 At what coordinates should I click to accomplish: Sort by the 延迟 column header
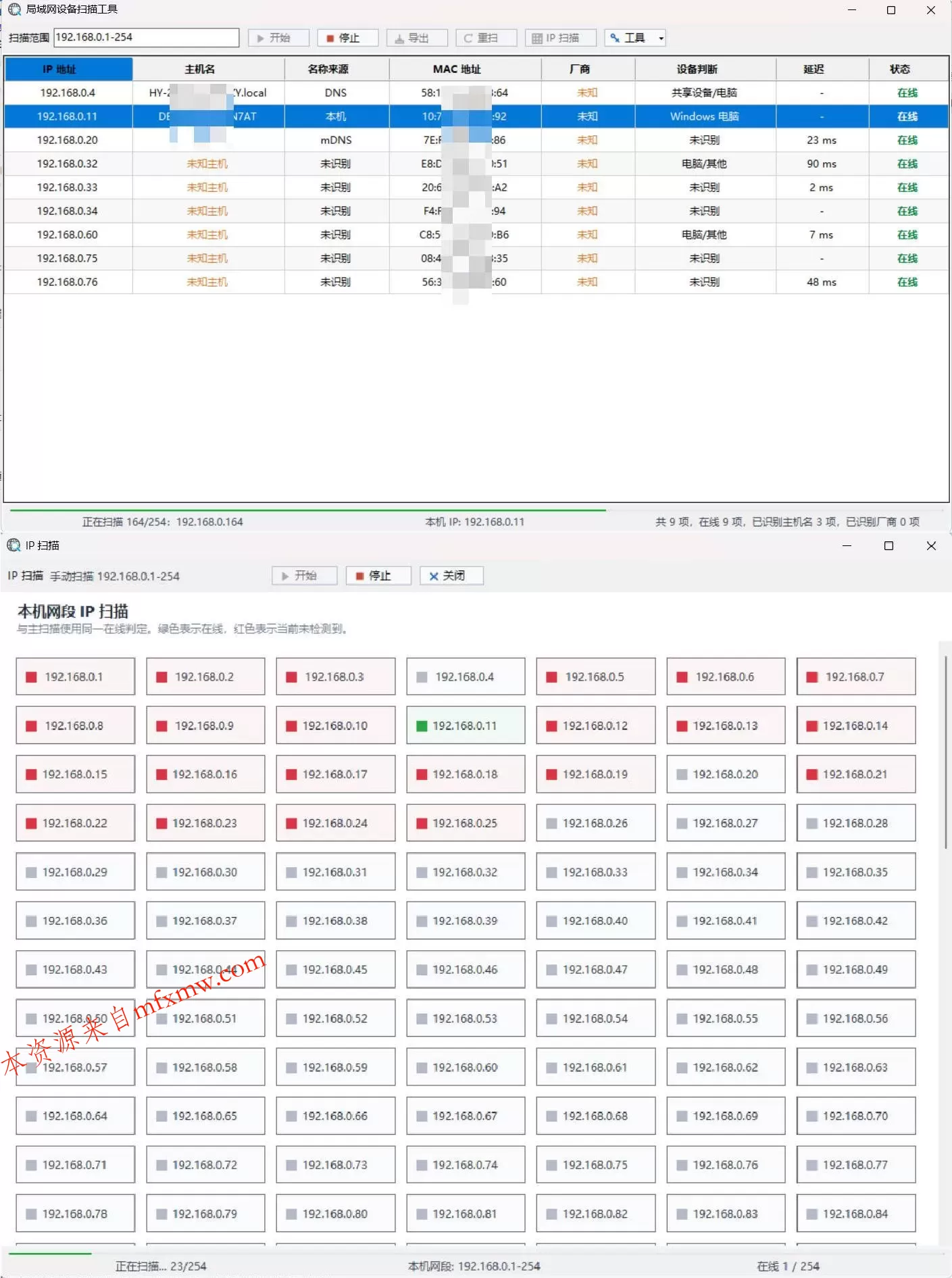822,69
